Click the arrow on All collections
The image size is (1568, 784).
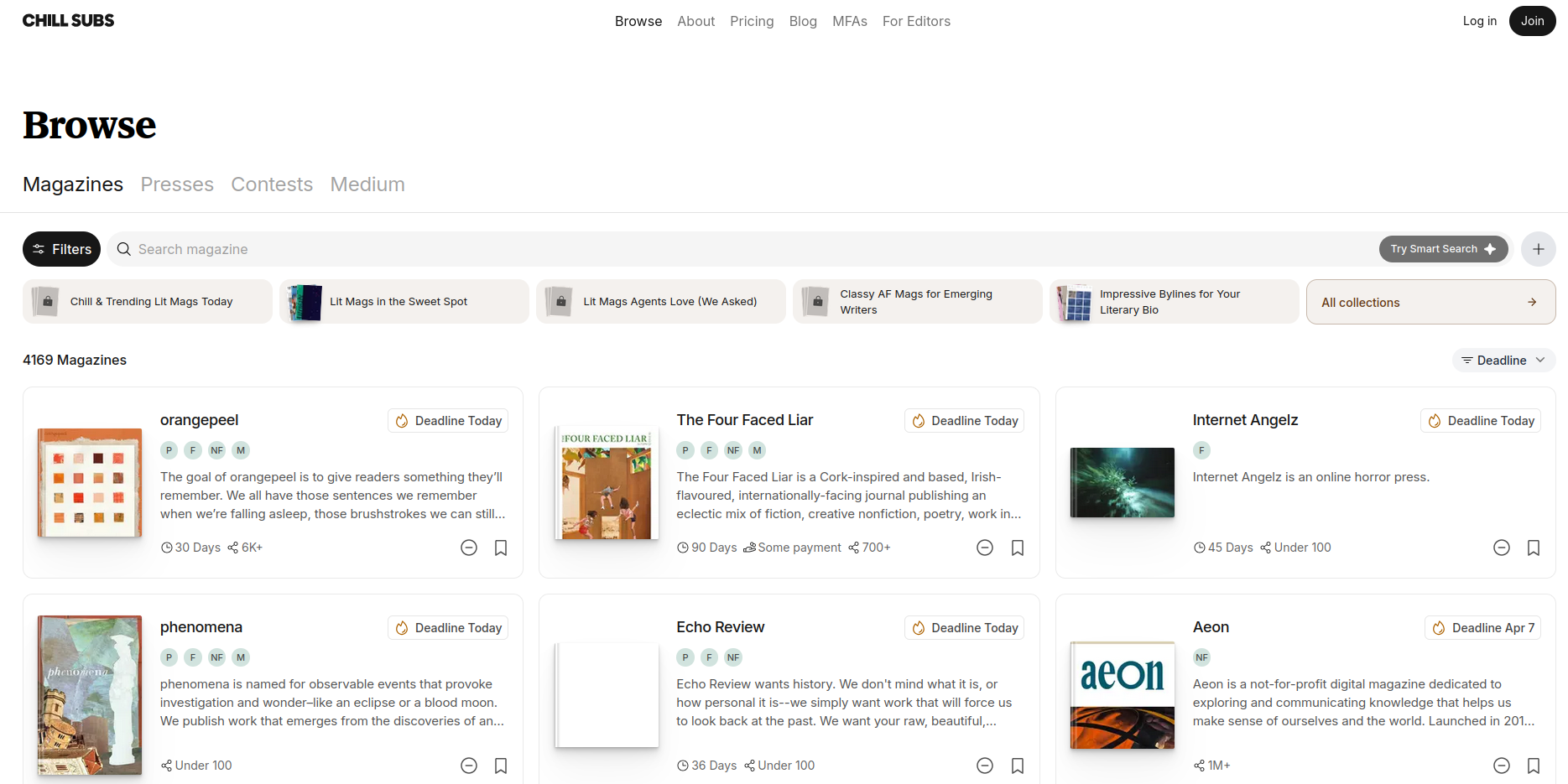(x=1532, y=302)
